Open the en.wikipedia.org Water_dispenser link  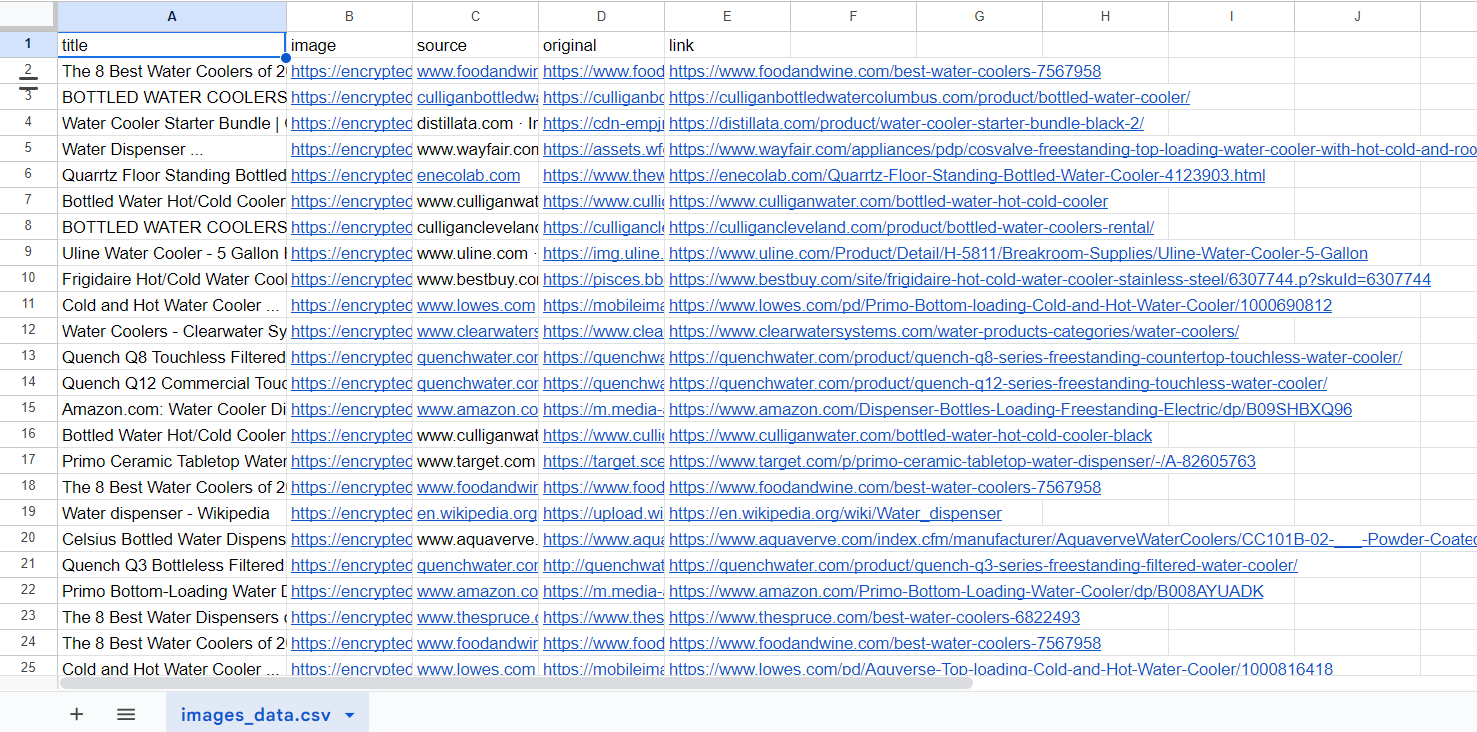(835, 513)
